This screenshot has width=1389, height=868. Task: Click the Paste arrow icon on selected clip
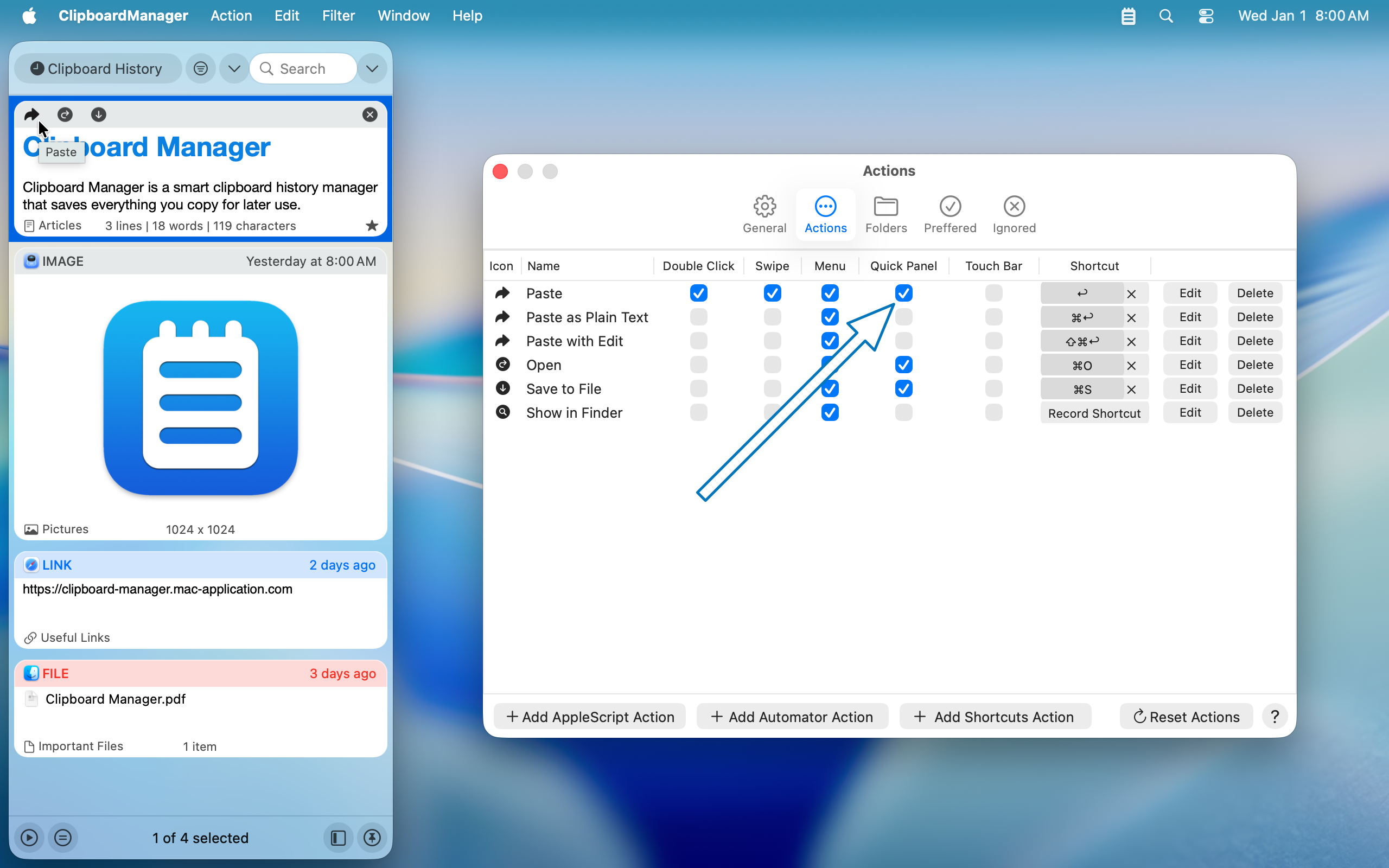click(31, 114)
